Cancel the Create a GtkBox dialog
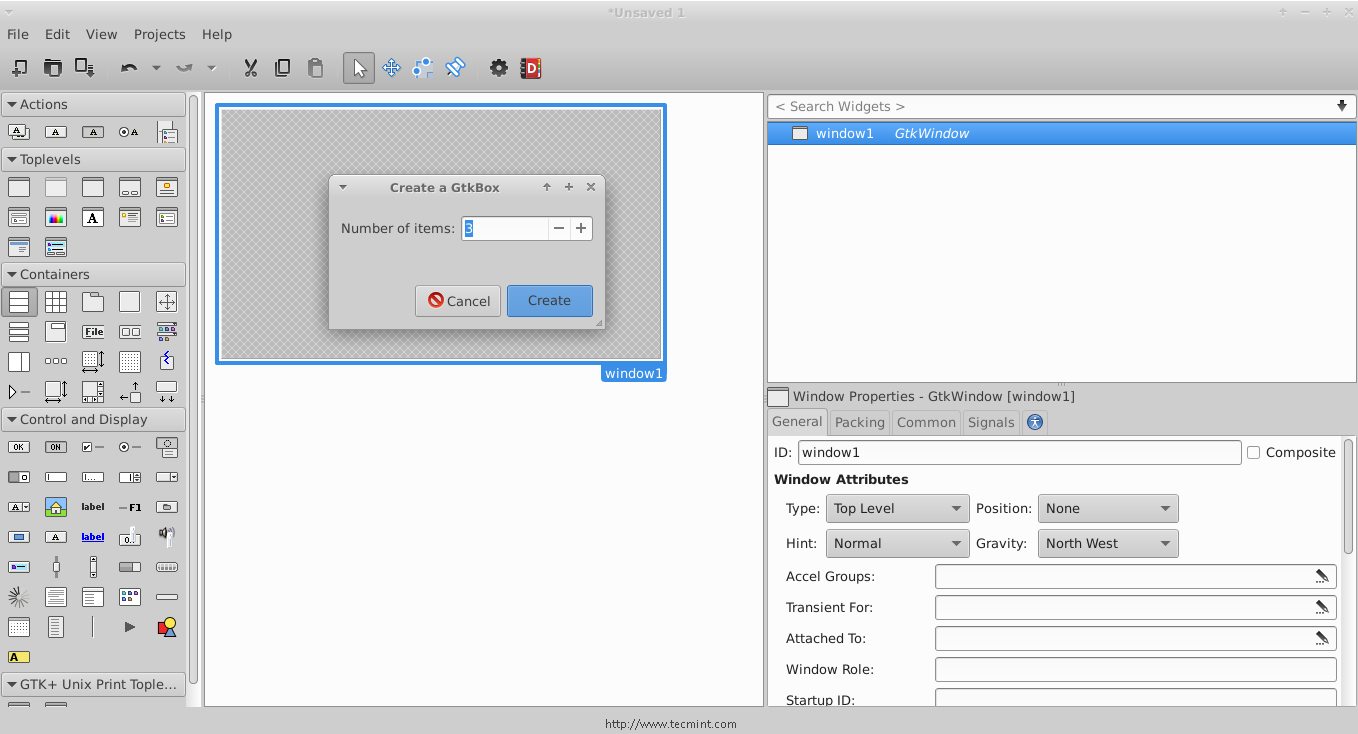 [458, 301]
